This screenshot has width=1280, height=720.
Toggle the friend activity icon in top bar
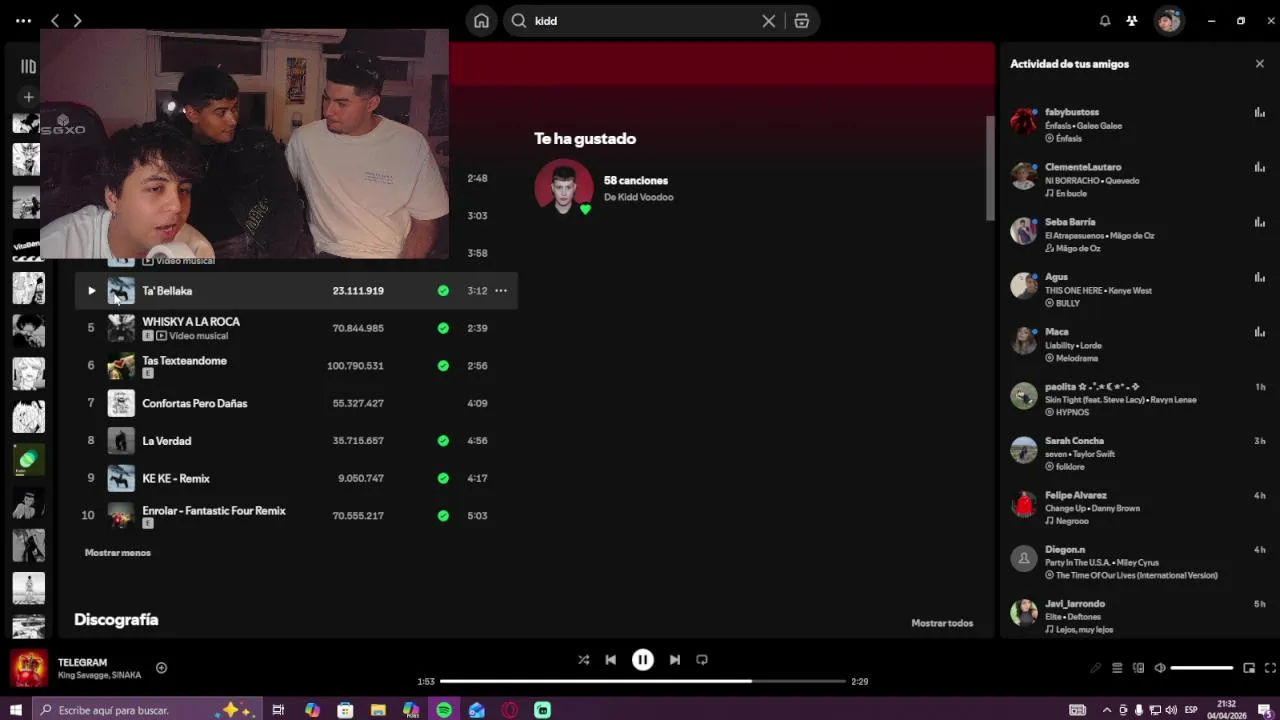coord(1132,21)
